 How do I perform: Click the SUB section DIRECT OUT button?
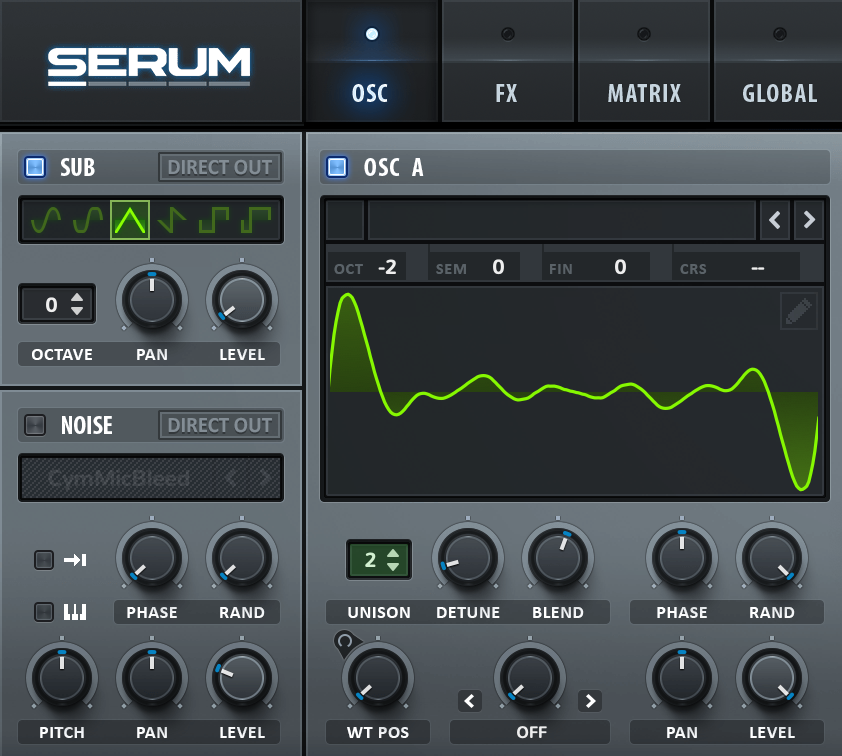click(219, 167)
